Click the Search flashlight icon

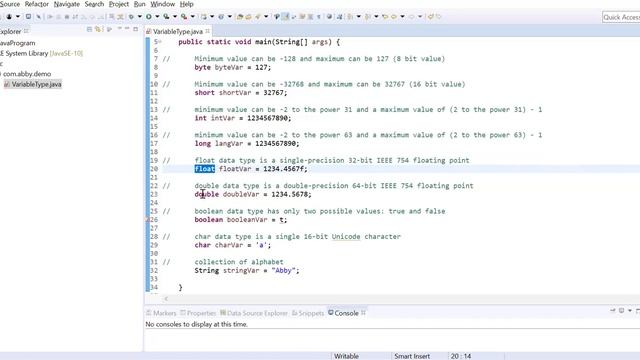pos(258,17)
